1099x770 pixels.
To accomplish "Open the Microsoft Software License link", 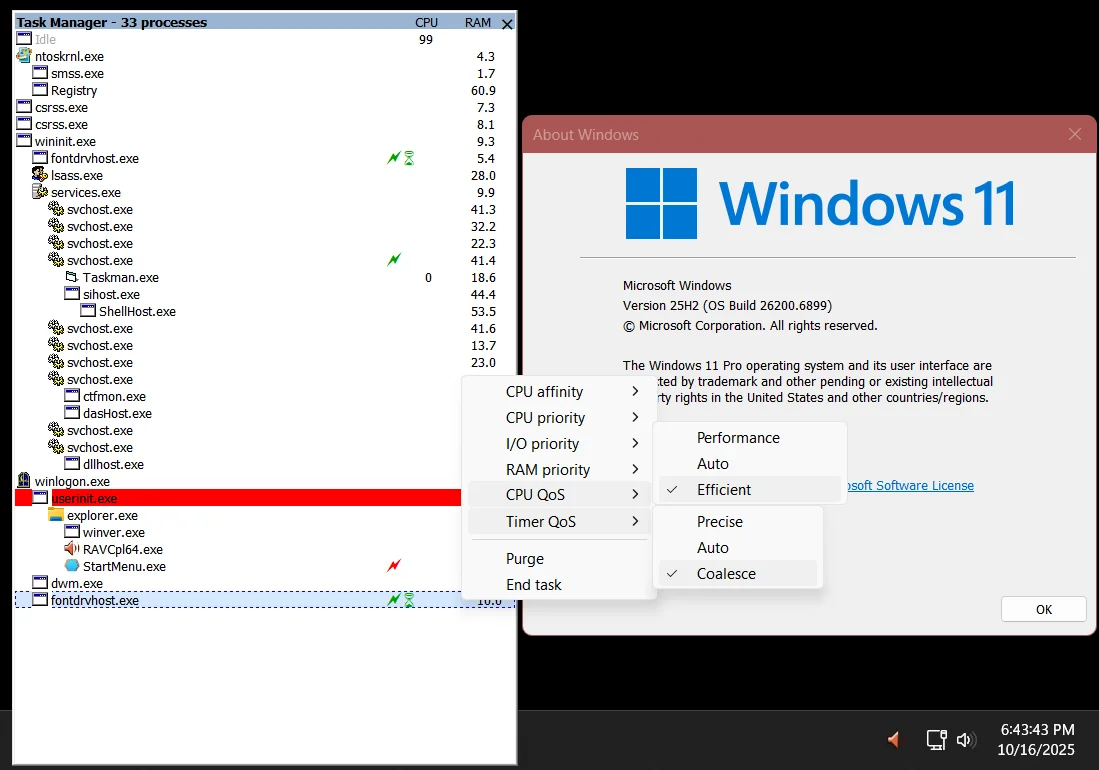I will click(910, 486).
